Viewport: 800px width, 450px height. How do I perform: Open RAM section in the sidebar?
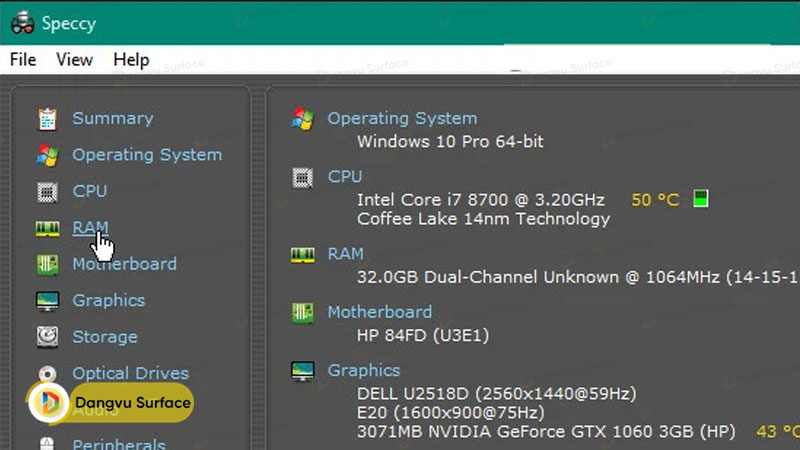click(90, 228)
